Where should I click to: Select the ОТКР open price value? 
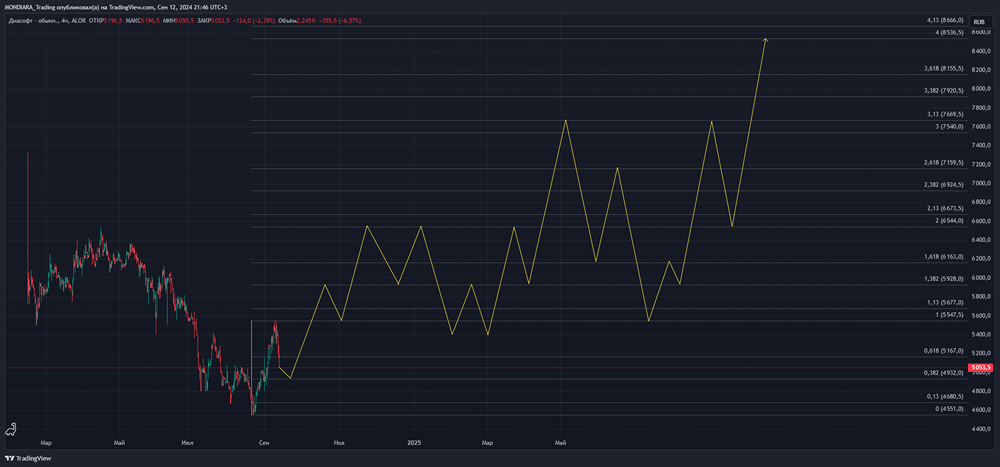click(113, 21)
